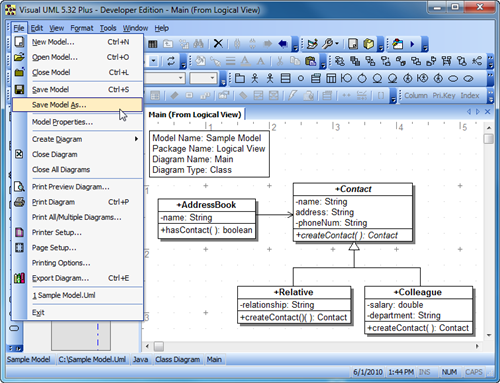
Task: Select the plain ellipse use case tool
Action: (453, 79)
